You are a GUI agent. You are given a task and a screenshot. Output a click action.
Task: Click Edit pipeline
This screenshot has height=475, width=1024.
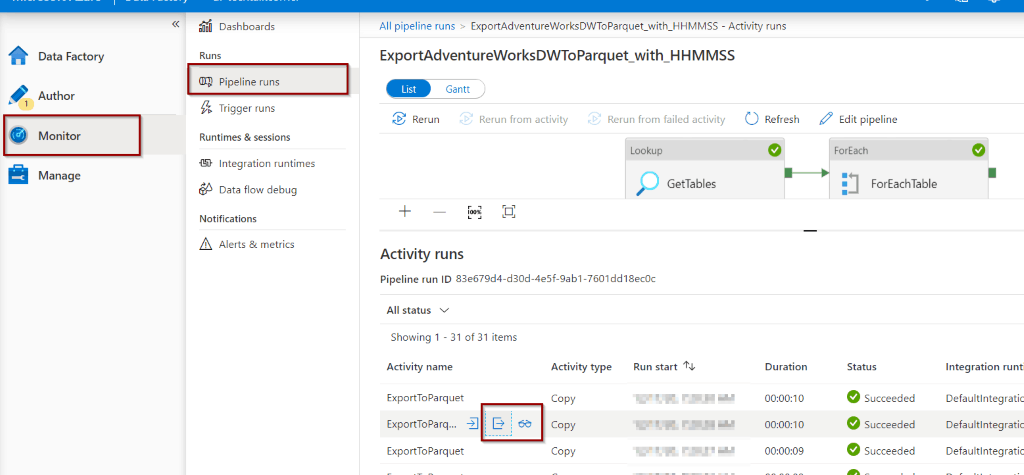tap(858, 120)
